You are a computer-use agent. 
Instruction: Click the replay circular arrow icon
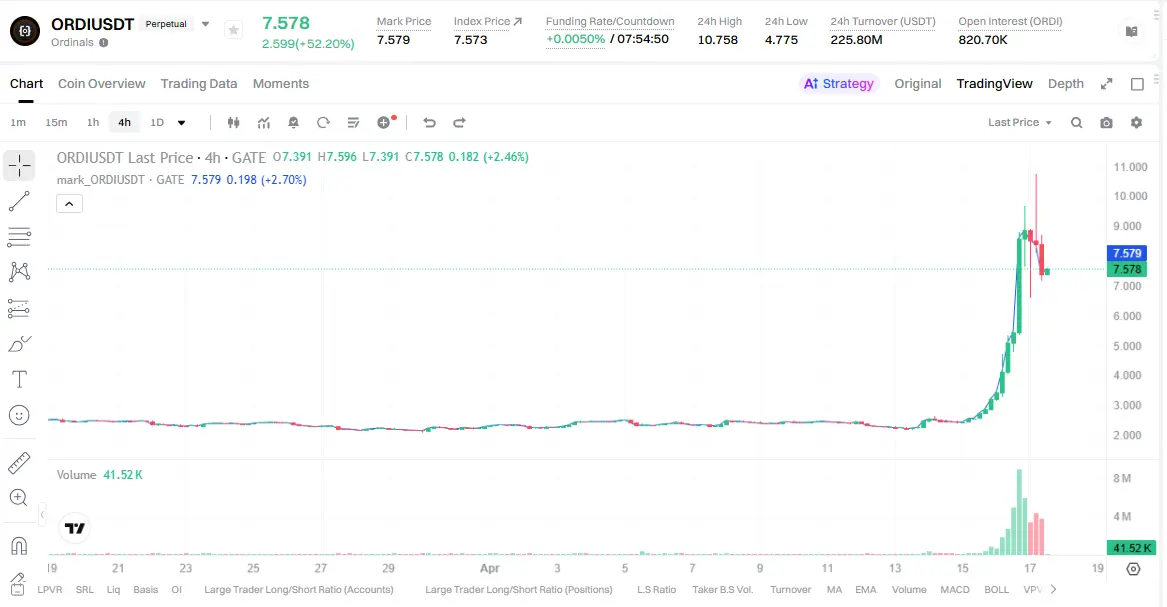[x=323, y=123]
